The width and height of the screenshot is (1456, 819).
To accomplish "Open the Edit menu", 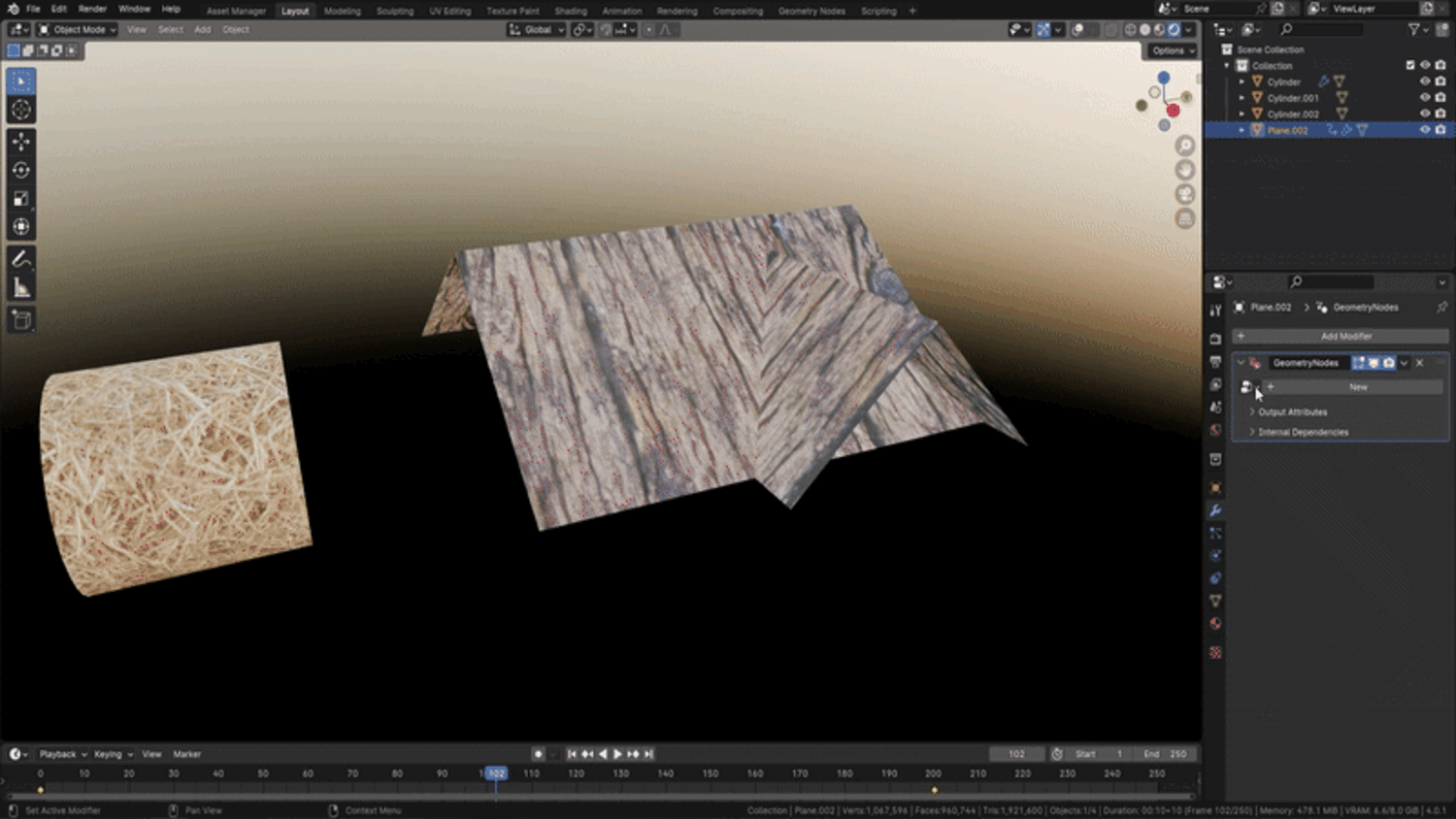I will [59, 9].
